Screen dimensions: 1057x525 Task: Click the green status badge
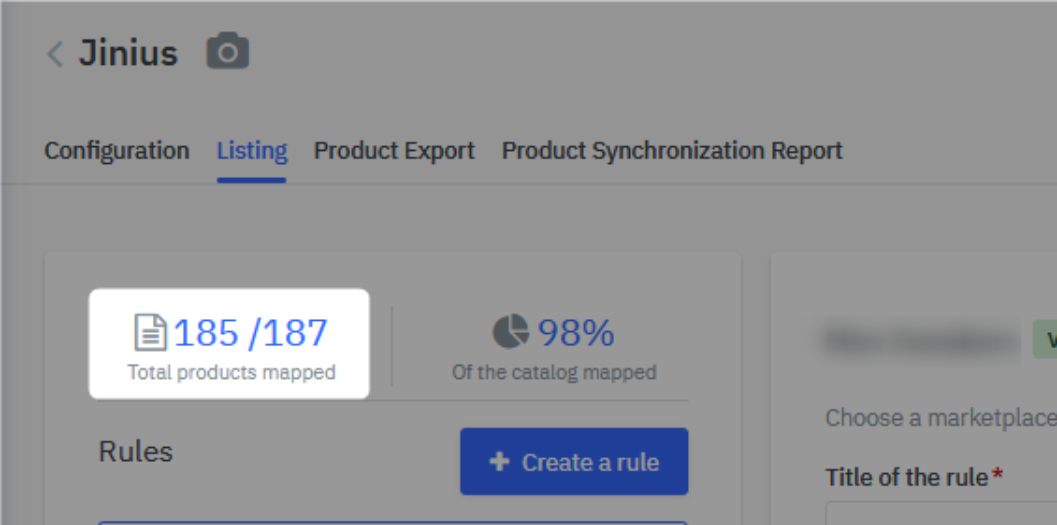pos(1046,340)
